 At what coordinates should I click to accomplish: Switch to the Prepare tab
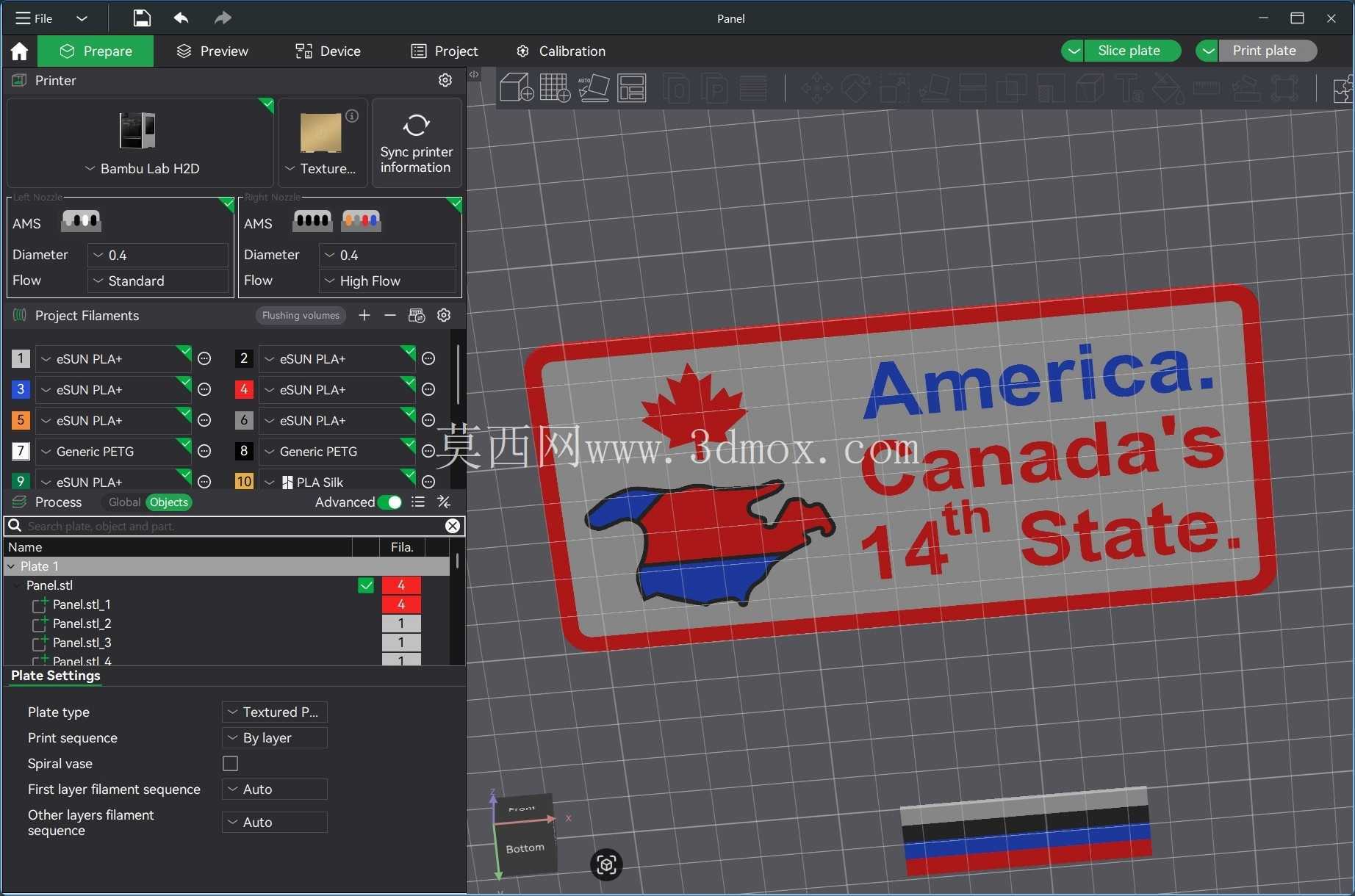pyautogui.click(x=96, y=51)
